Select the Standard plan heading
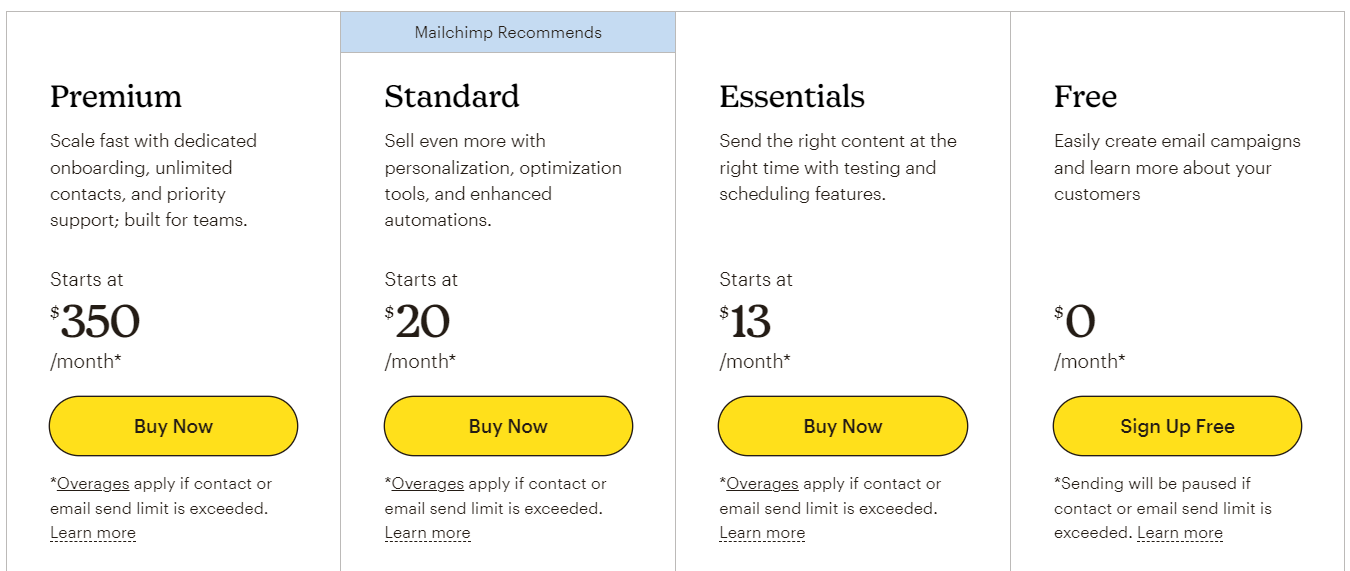Screen dimensions: 1350x571 click(x=452, y=96)
